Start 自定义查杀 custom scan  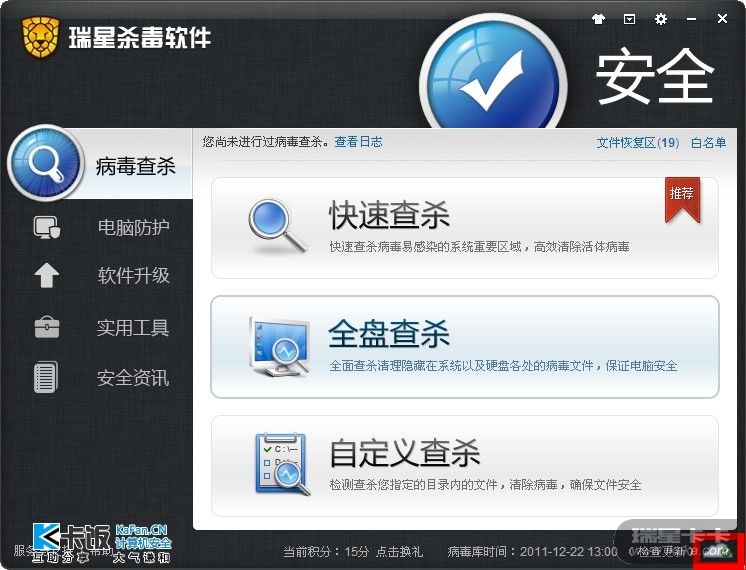(x=465, y=465)
